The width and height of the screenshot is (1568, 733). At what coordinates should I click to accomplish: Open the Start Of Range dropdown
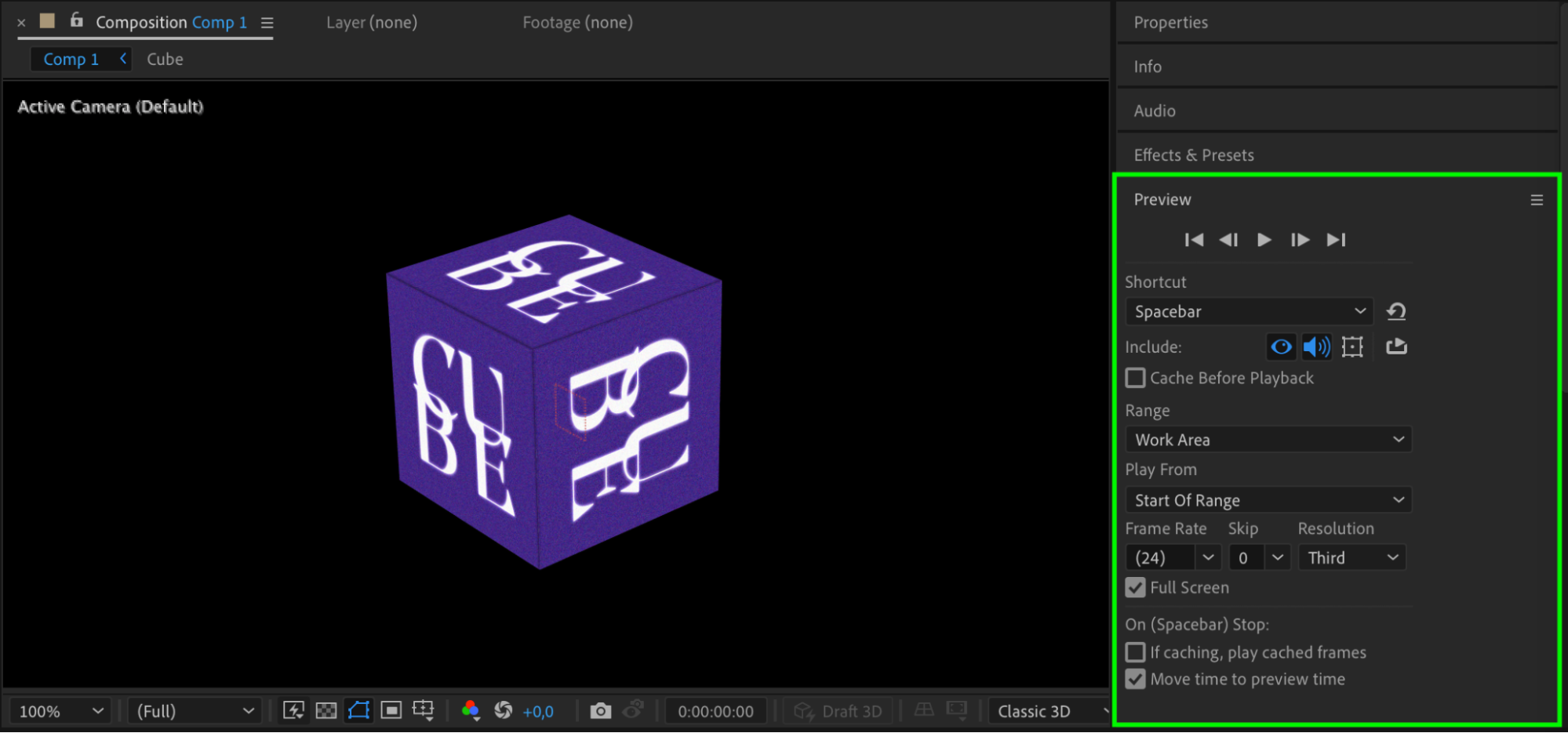(1268, 500)
